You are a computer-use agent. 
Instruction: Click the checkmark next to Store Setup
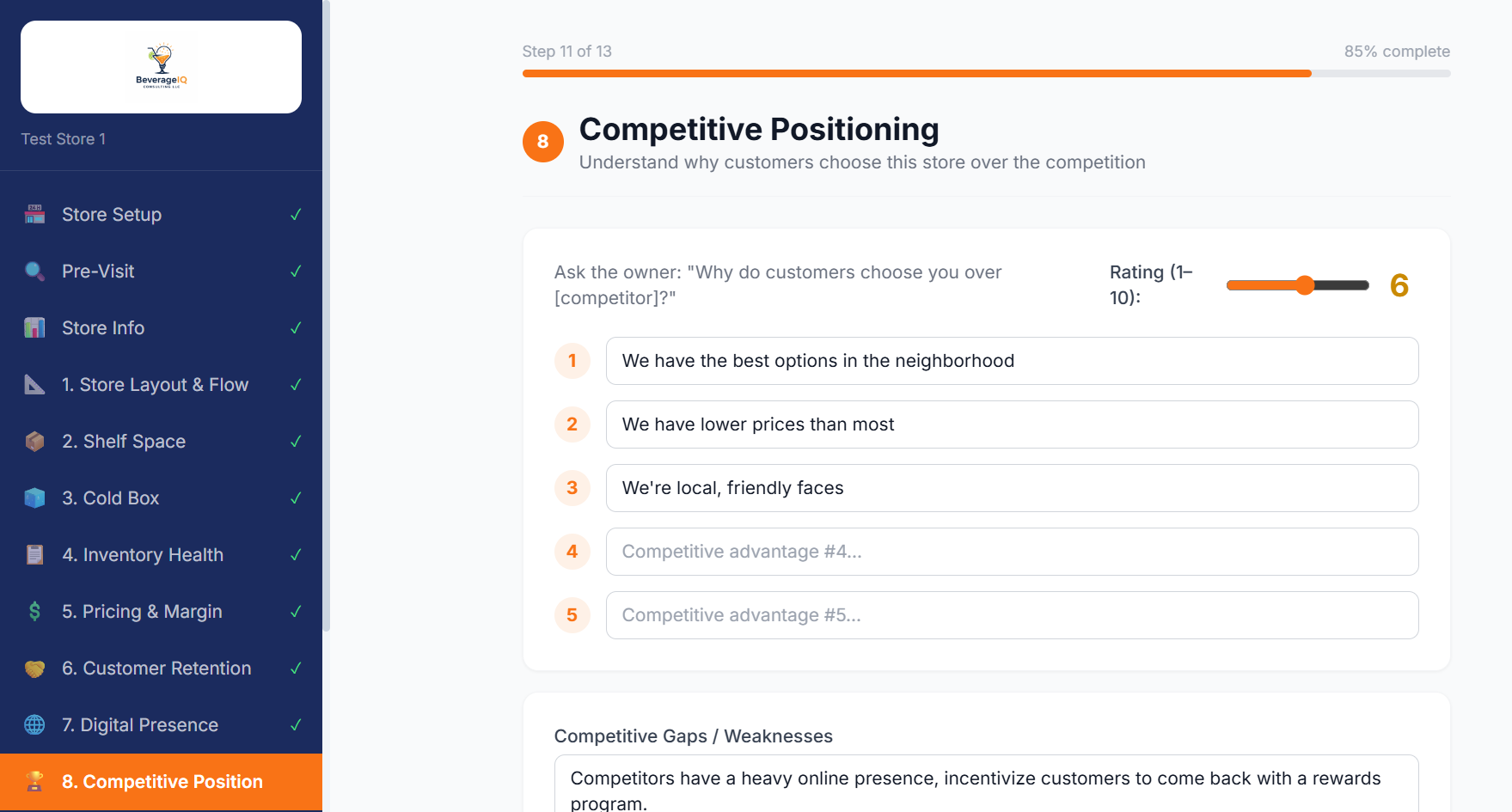tap(296, 214)
